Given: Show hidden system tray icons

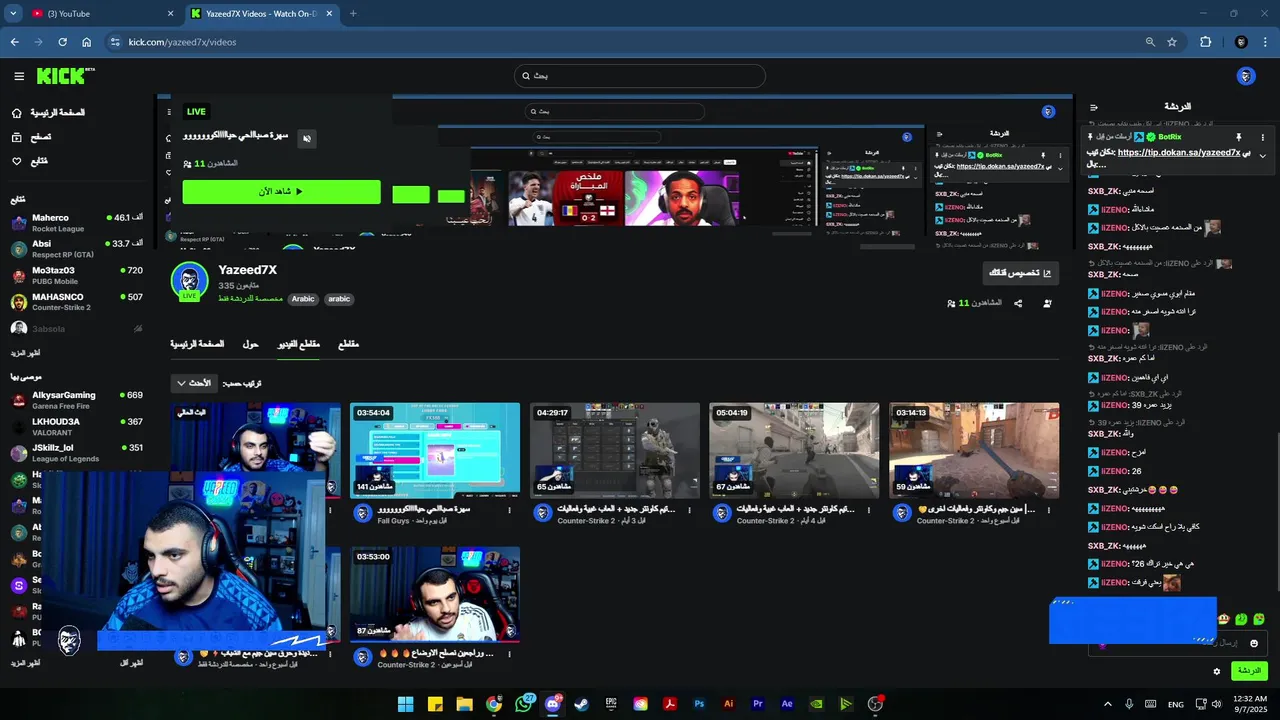Looking at the screenshot, I should pyautogui.click(x=1107, y=704).
